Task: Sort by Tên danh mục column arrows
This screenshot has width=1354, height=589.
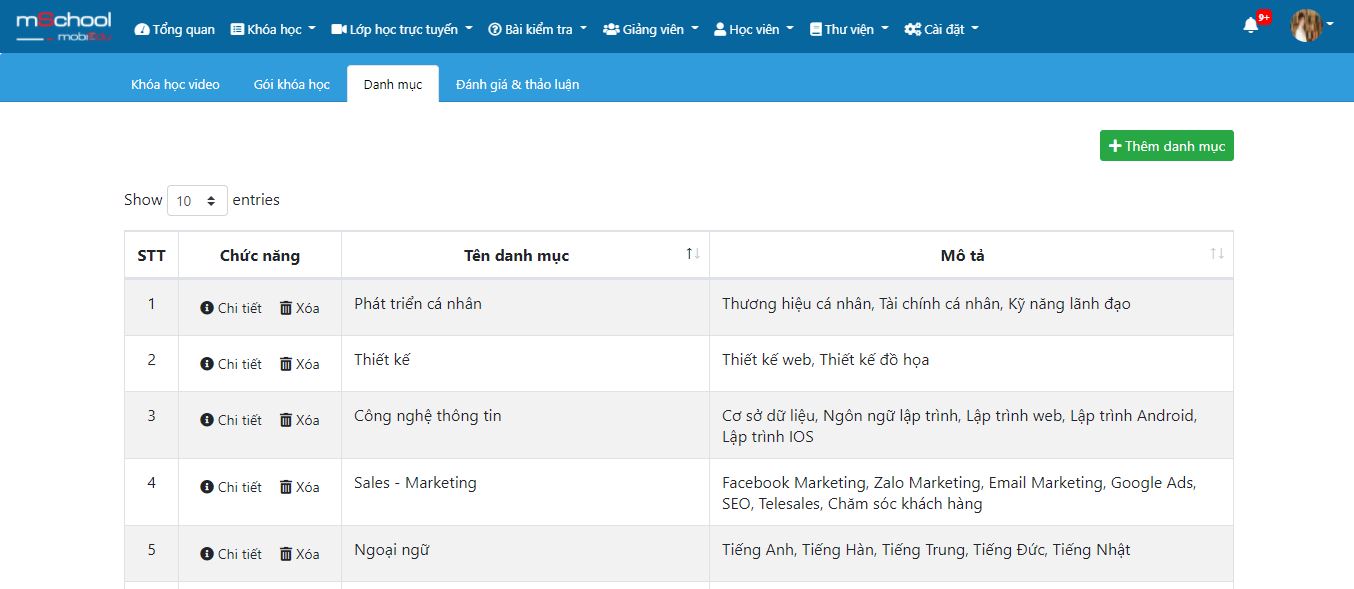Action: pos(693,254)
